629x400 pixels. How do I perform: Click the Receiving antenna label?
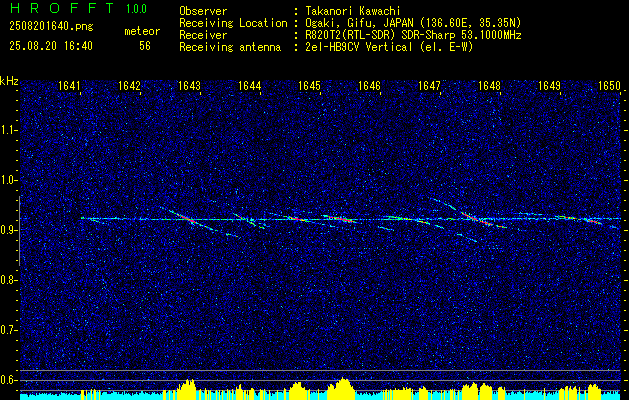pyautogui.click(x=230, y=47)
